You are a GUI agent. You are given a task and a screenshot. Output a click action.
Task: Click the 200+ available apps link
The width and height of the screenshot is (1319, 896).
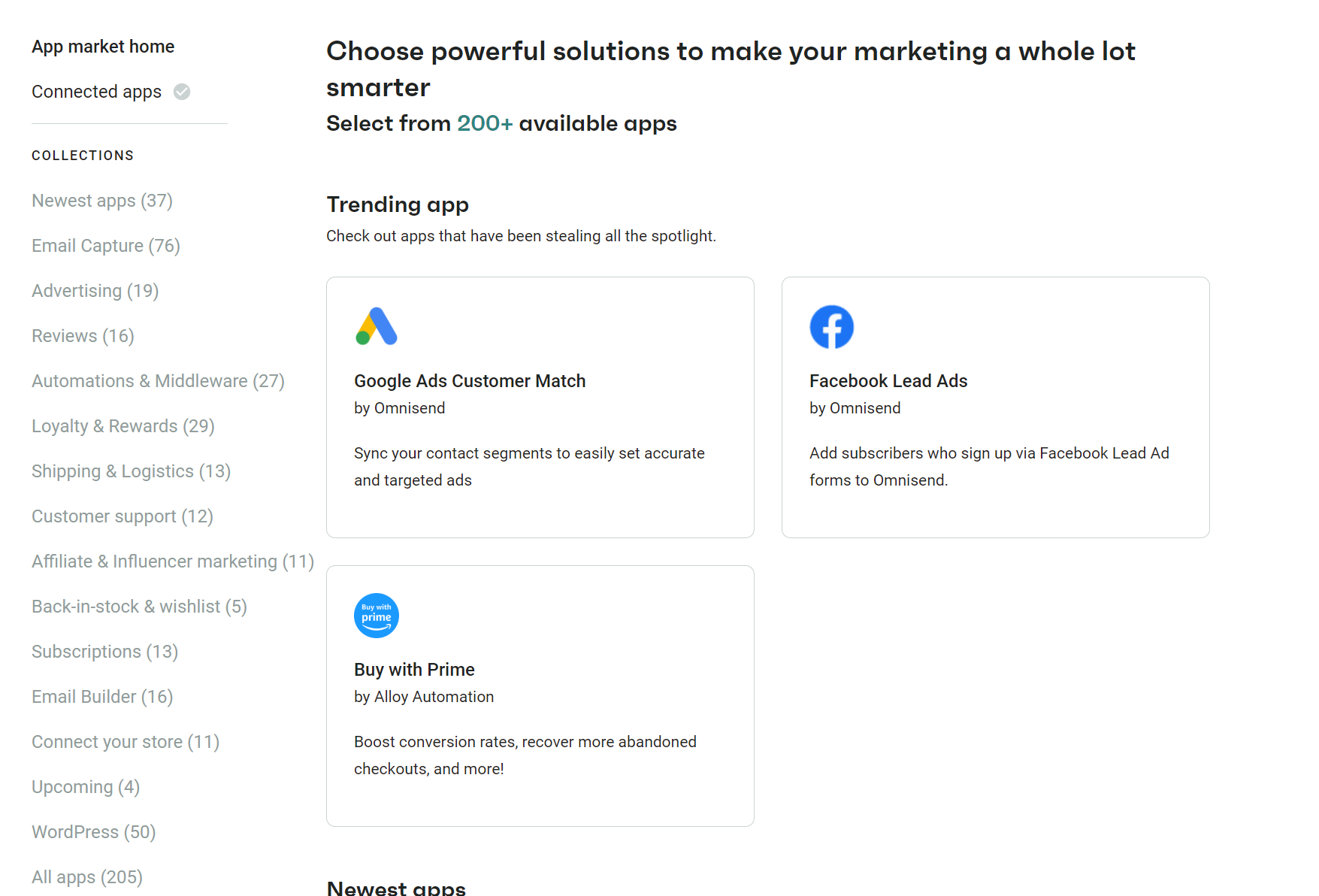click(x=485, y=123)
